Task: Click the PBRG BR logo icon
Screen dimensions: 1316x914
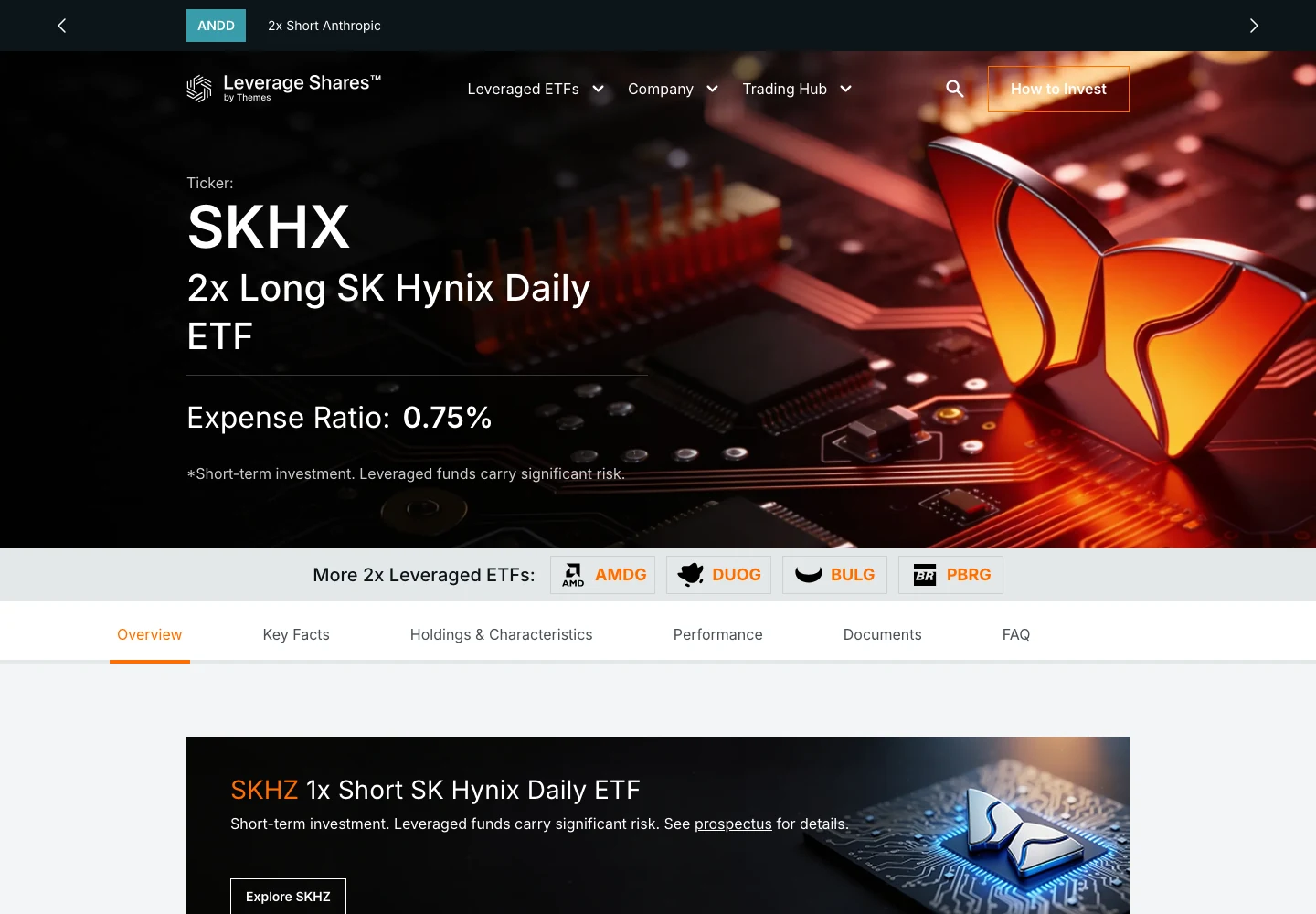Action: [925, 575]
